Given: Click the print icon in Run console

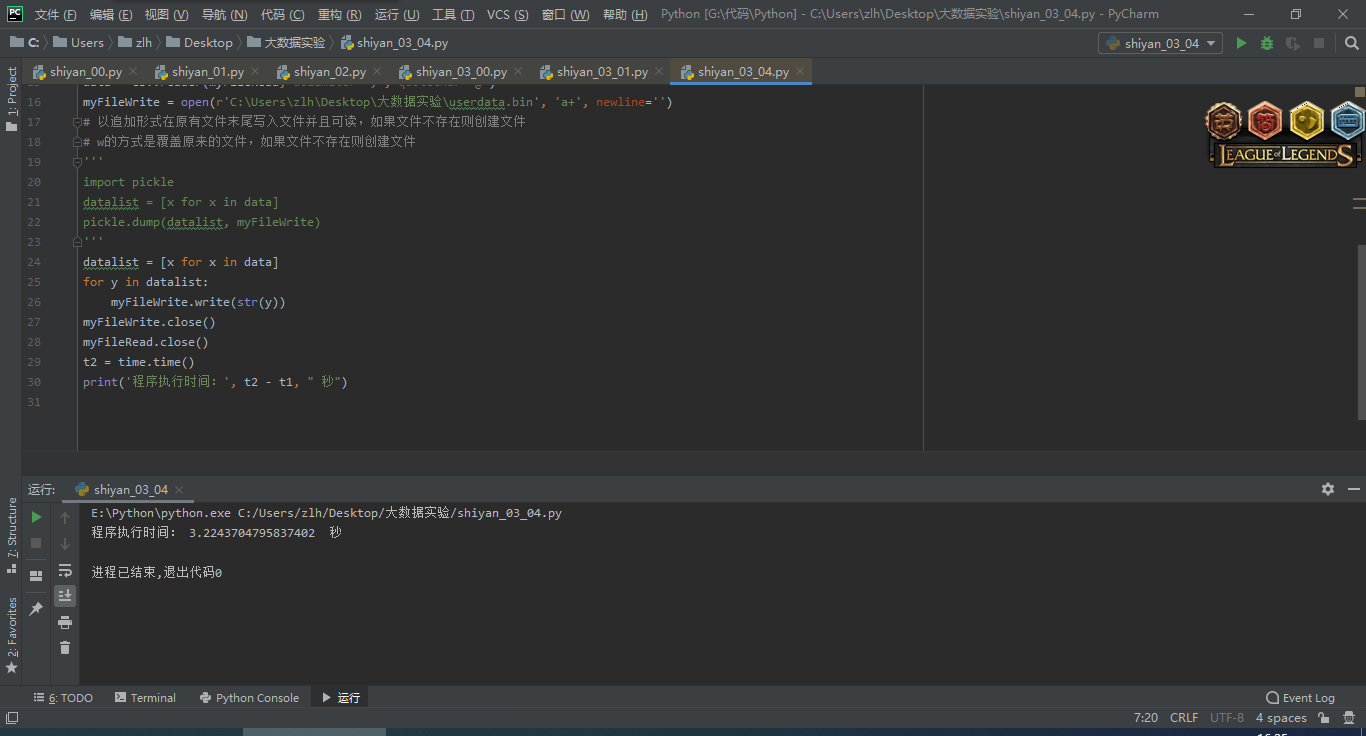Looking at the screenshot, I should pos(65,622).
